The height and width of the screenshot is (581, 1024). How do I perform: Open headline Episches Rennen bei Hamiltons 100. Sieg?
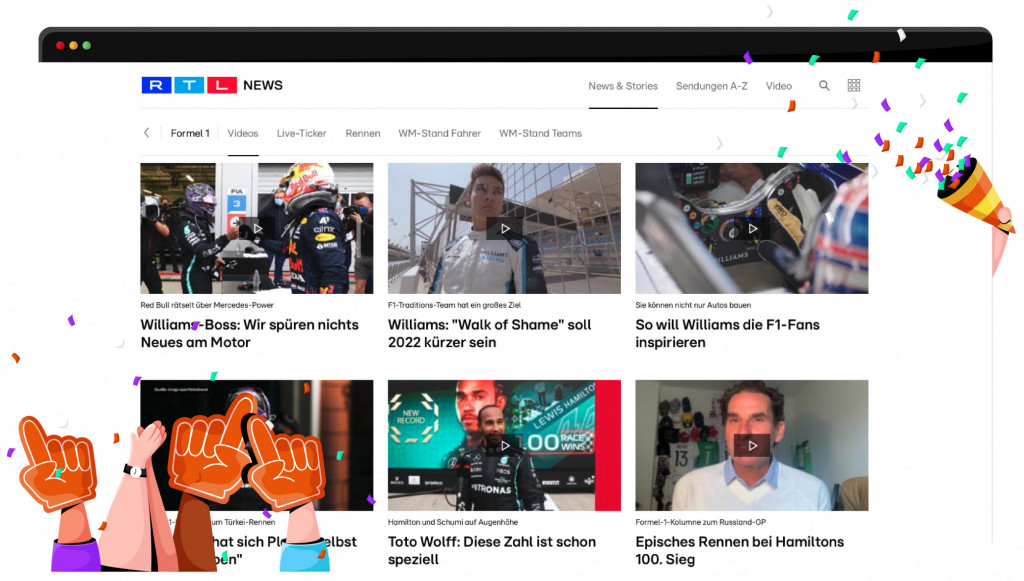[x=739, y=550]
